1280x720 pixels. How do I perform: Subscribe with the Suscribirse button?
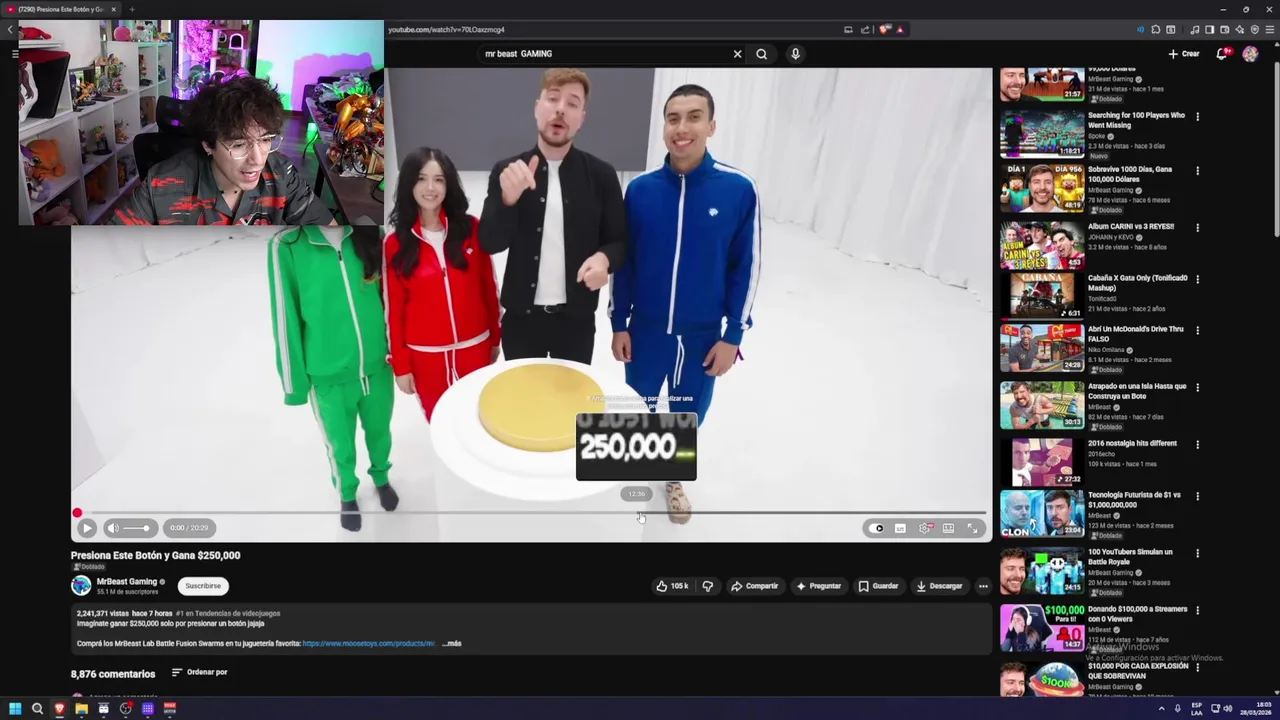pyautogui.click(x=203, y=586)
